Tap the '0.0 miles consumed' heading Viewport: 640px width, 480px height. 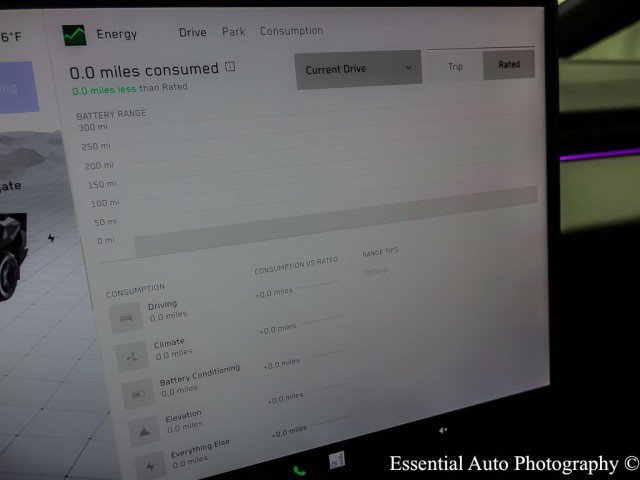(x=144, y=71)
